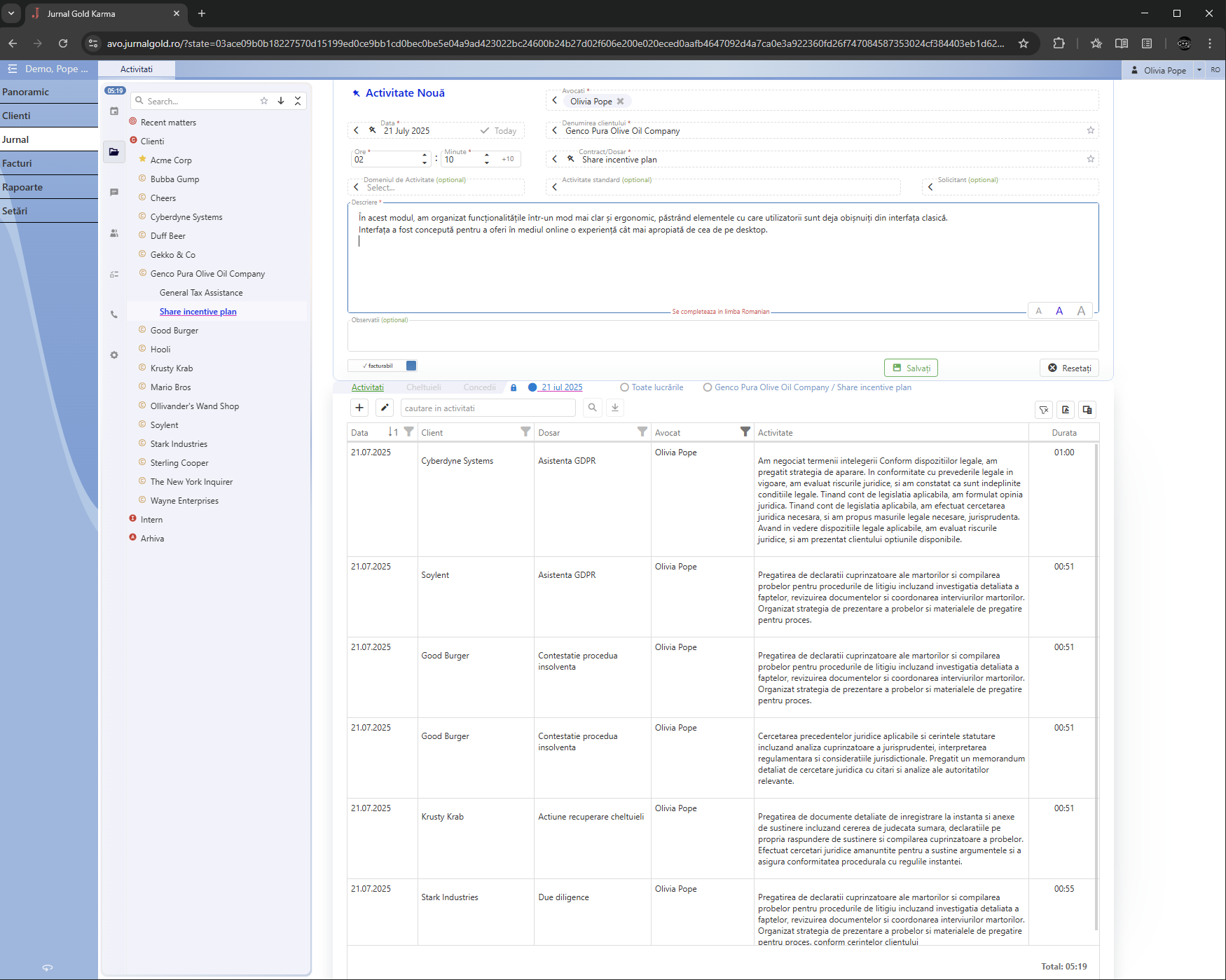Click the Resetați button
The height and width of the screenshot is (980, 1226).
(1069, 368)
